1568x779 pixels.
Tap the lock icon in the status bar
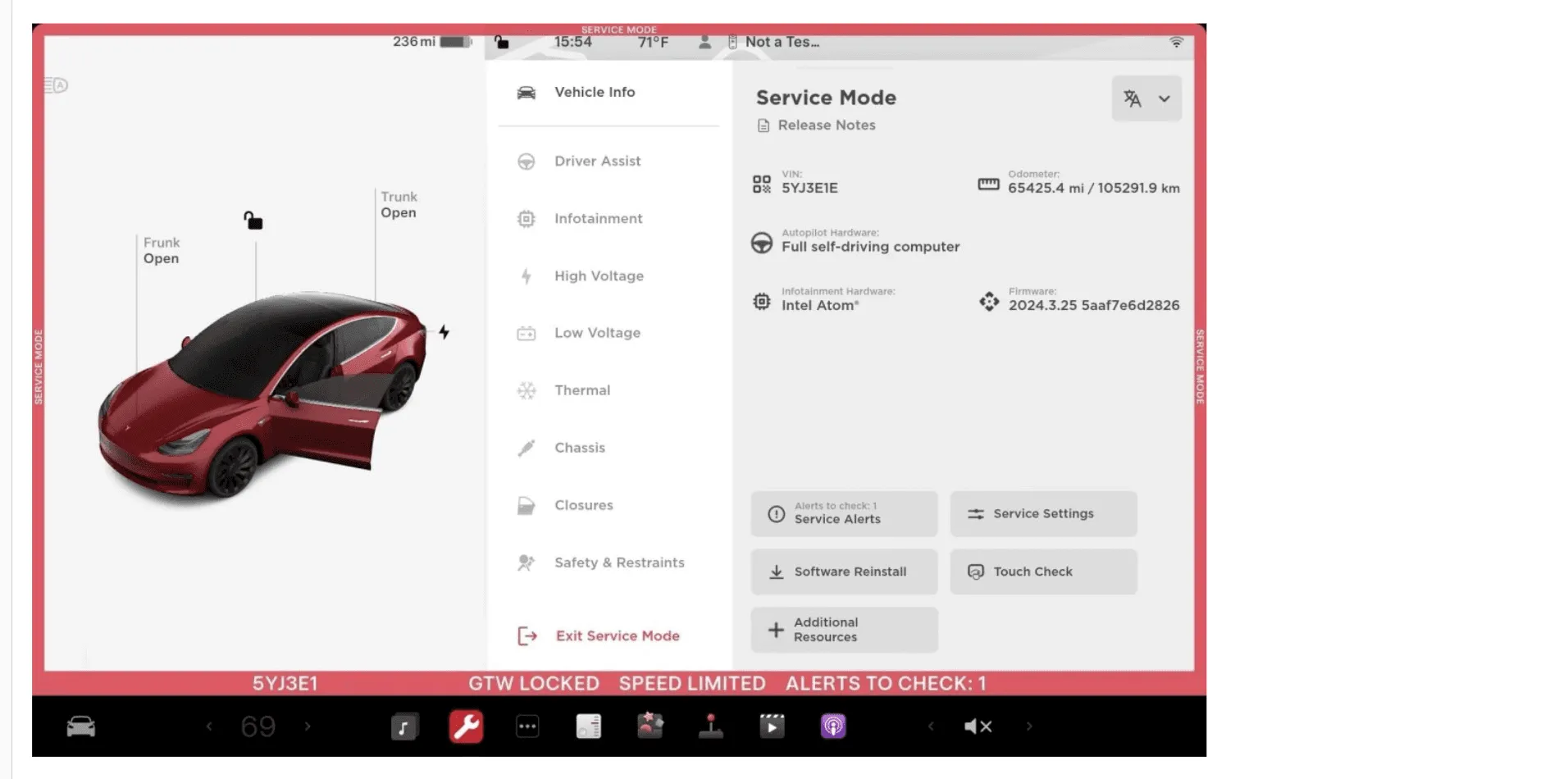click(502, 42)
